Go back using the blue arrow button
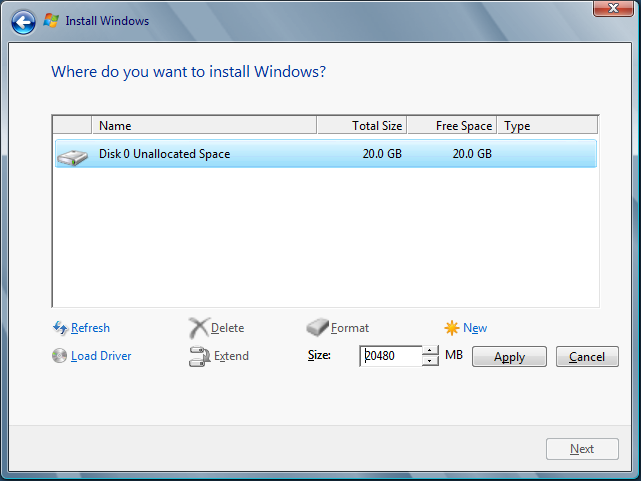 click(23, 22)
